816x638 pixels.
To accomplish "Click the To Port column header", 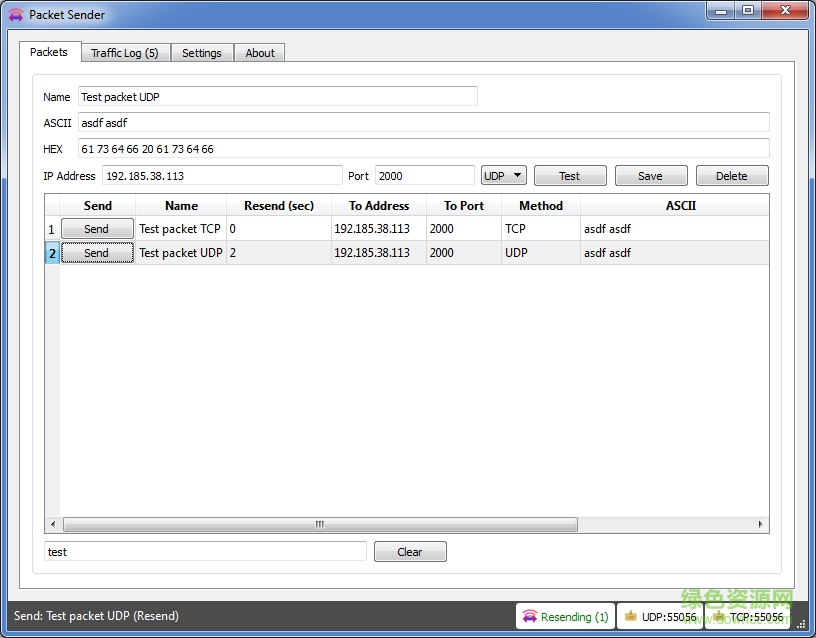I will click(464, 206).
